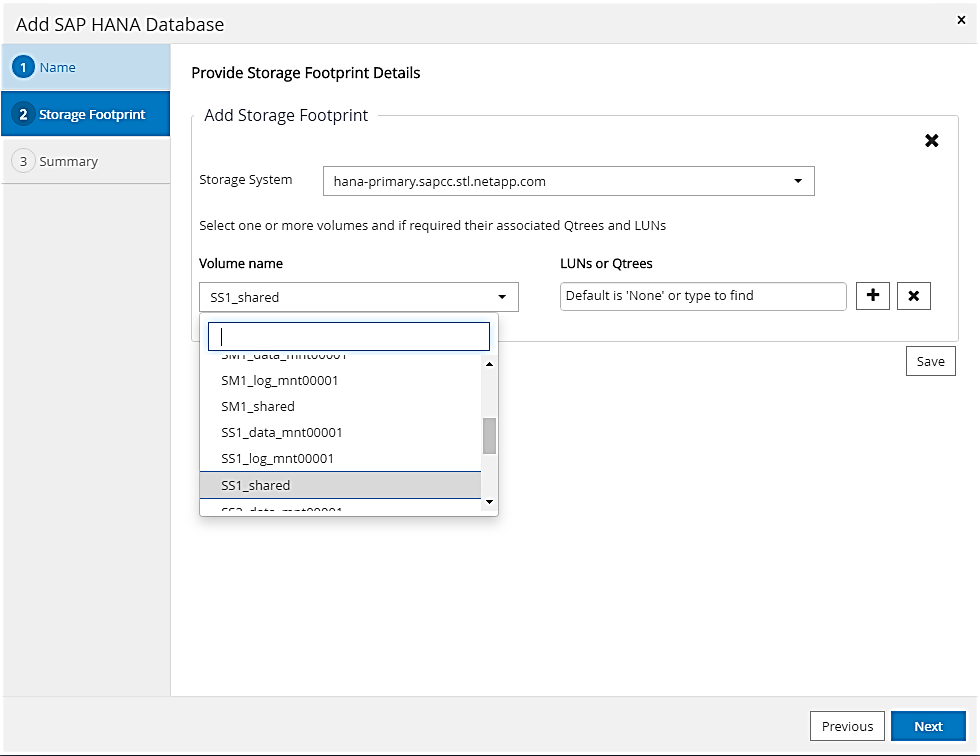Click the volume list scroll down arrow

(x=489, y=501)
